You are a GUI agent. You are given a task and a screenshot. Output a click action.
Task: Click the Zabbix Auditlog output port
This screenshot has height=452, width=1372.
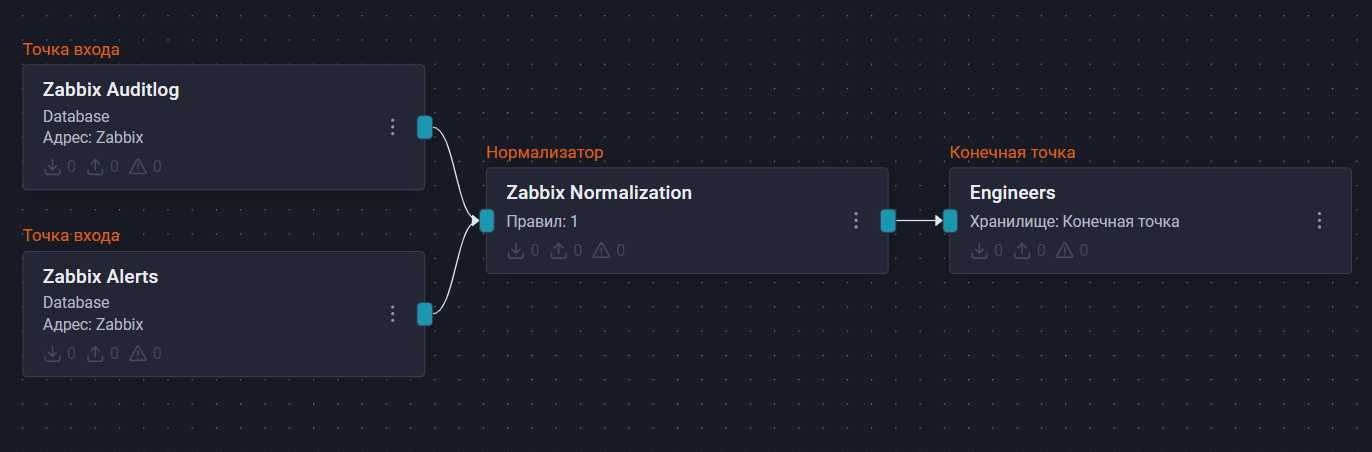[425, 127]
